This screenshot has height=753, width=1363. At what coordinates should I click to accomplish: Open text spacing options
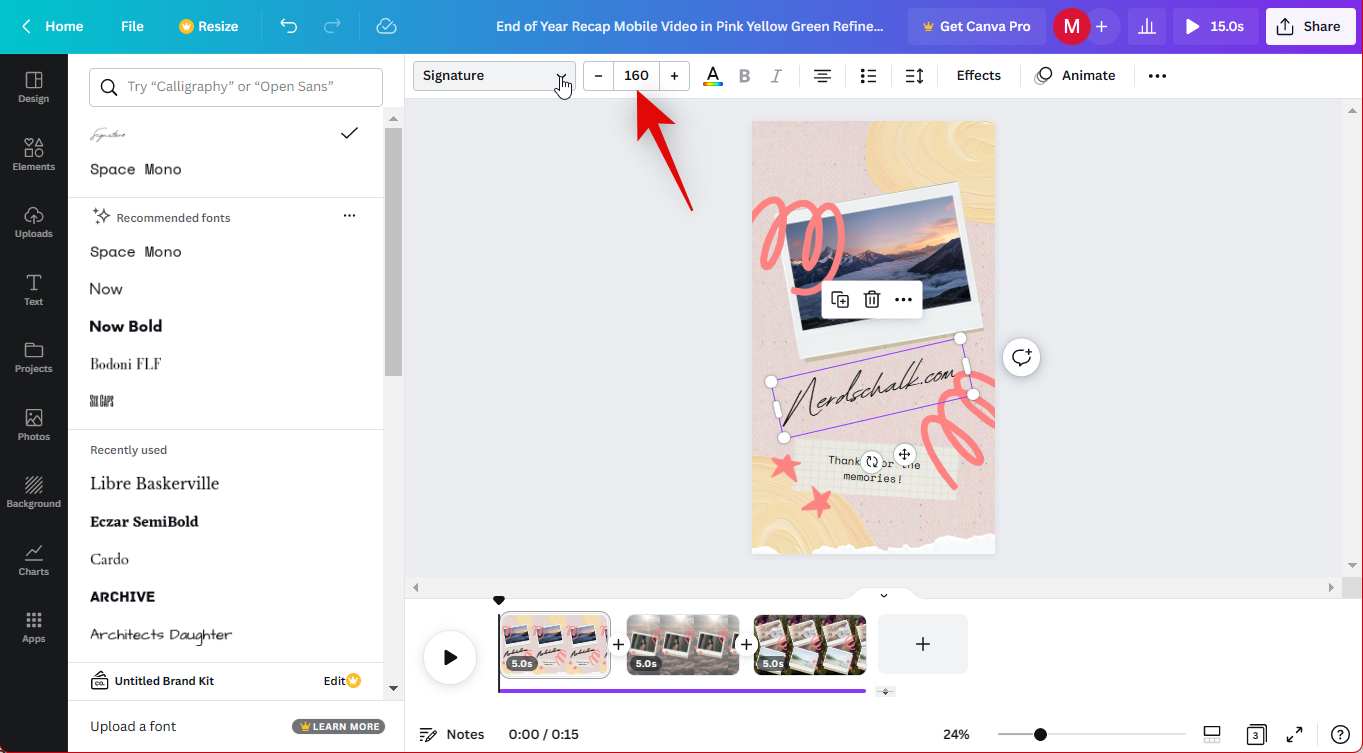click(914, 76)
